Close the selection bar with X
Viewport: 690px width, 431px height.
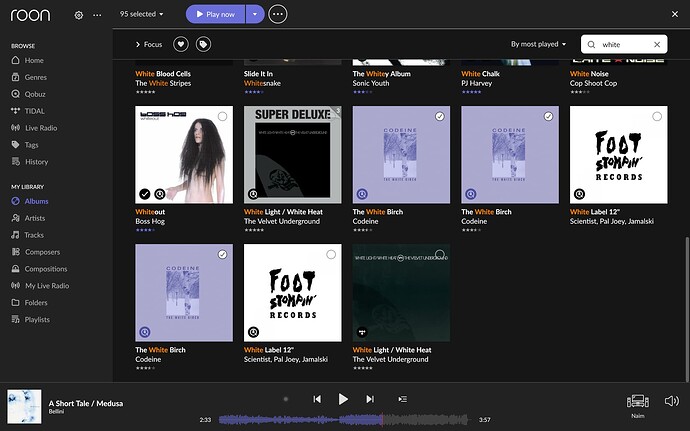[675, 14]
